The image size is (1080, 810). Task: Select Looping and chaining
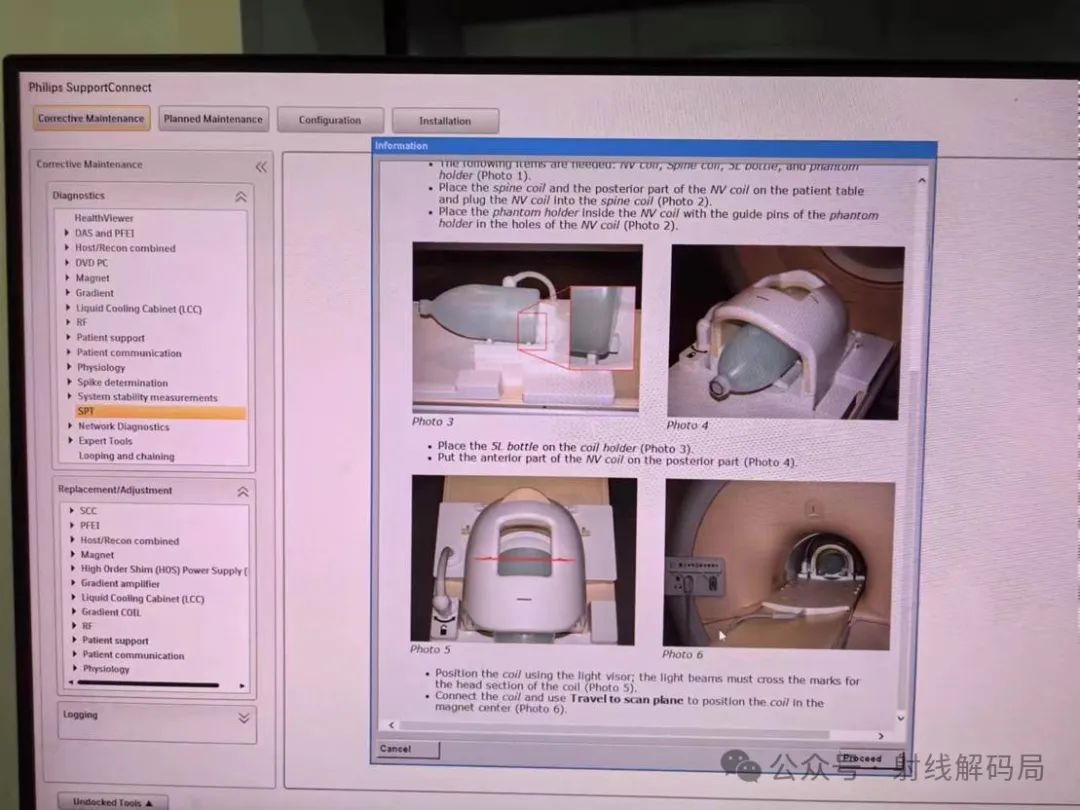click(126, 456)
